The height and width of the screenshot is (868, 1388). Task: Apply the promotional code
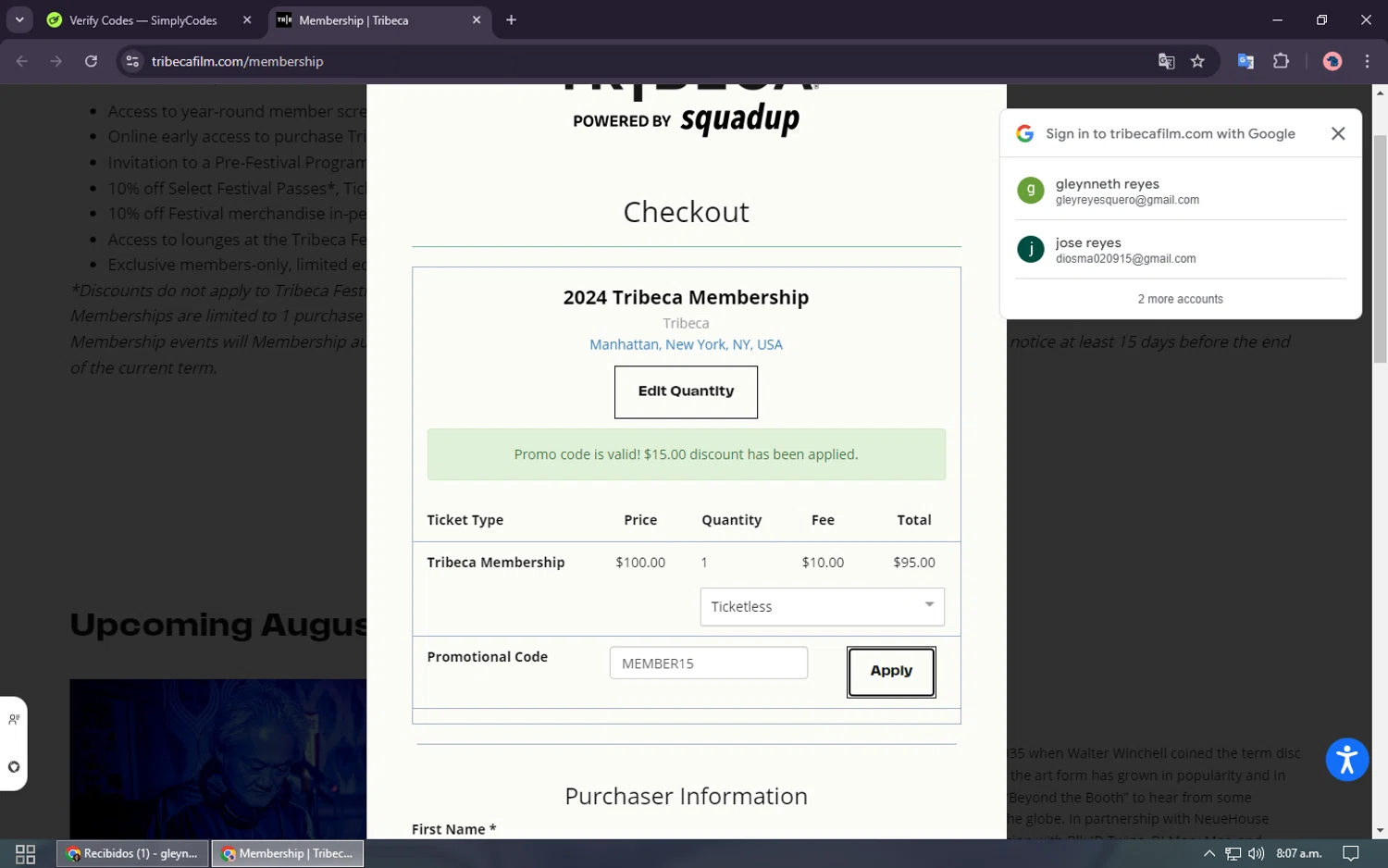(891, 671)
